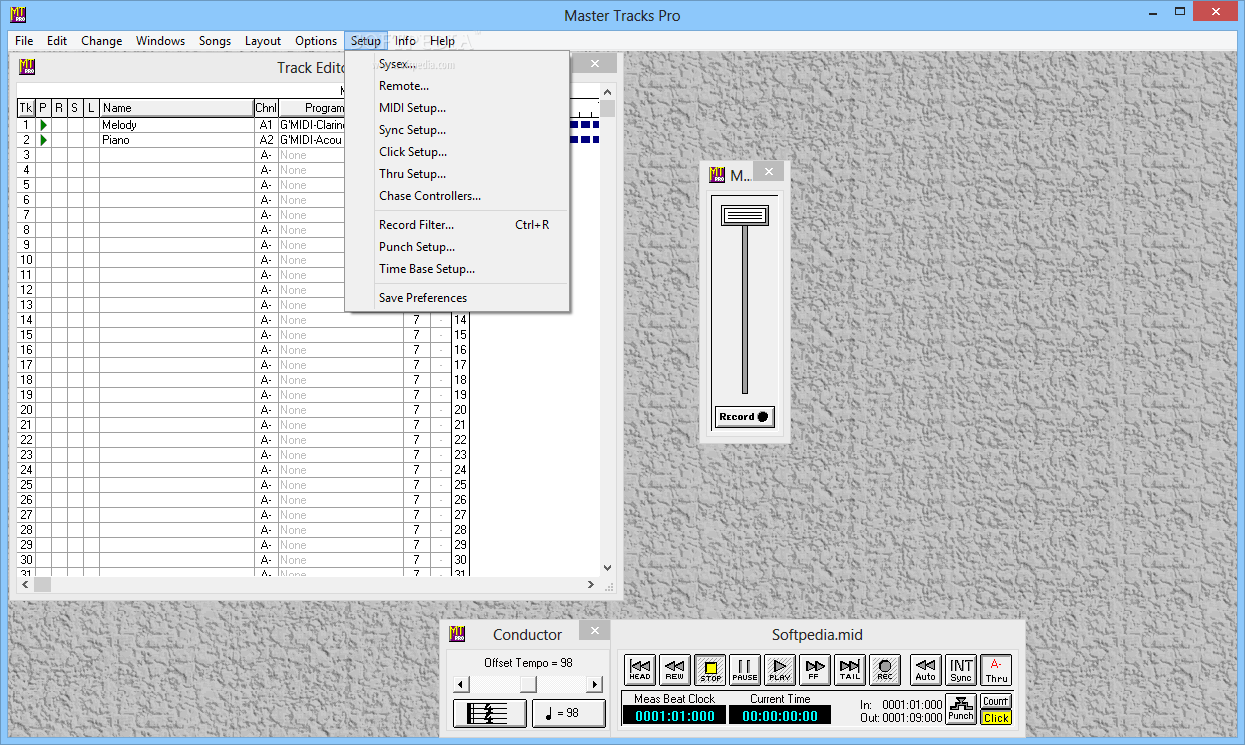Screen dimensions: 1245x745
Task: Toggle play indicator for the Piano track
Action: 43,140
